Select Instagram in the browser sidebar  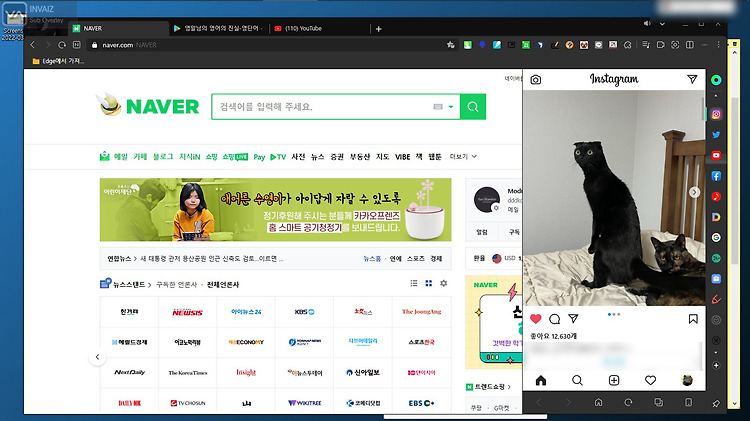tap(716, 114)
